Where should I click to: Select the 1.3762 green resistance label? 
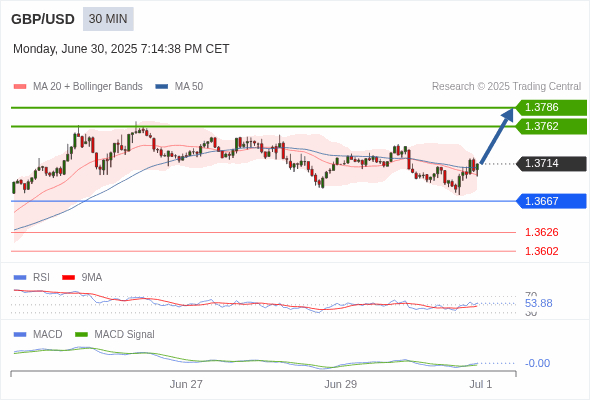[551, 126]
